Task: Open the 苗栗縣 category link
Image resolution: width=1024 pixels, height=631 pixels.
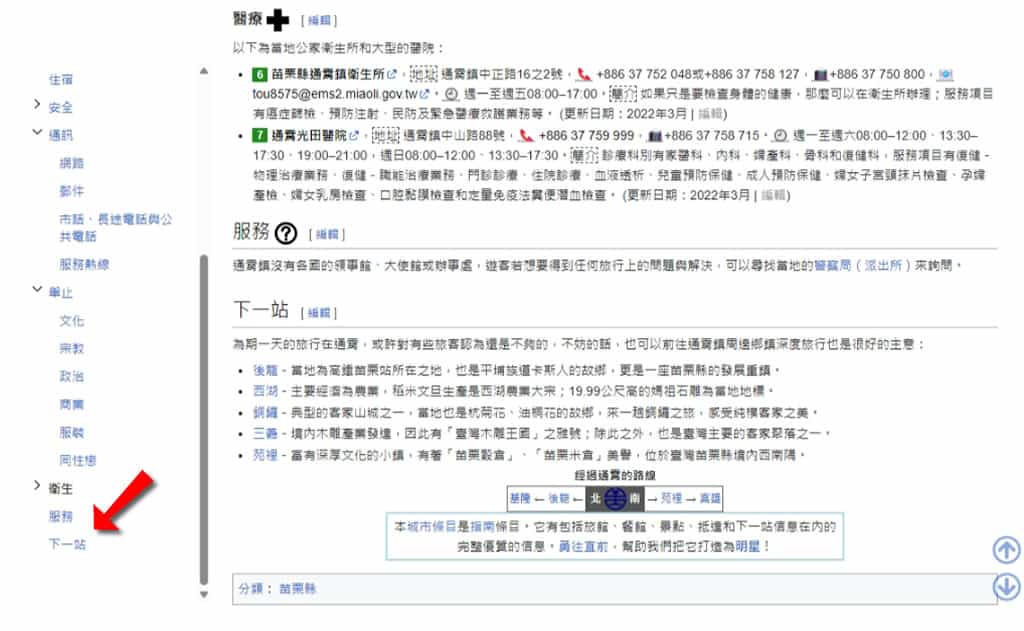Action: point(297,589)
